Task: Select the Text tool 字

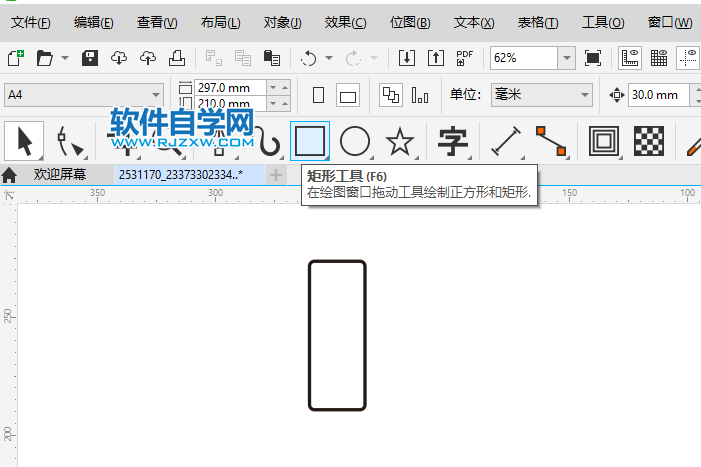Action: pyautogui.click(x=453, y=141)
